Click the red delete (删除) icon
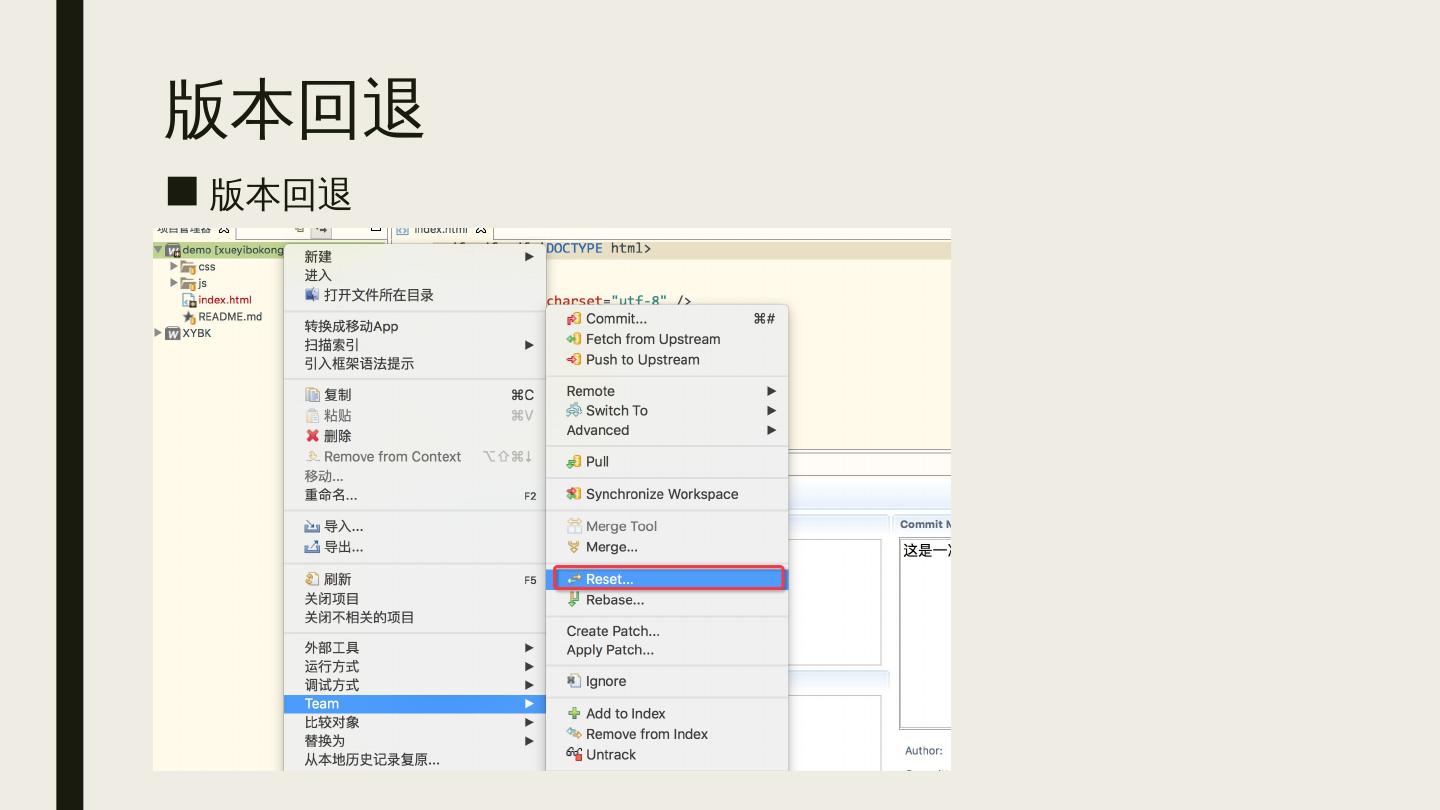The image size is (1440, 810). point(312,436)
